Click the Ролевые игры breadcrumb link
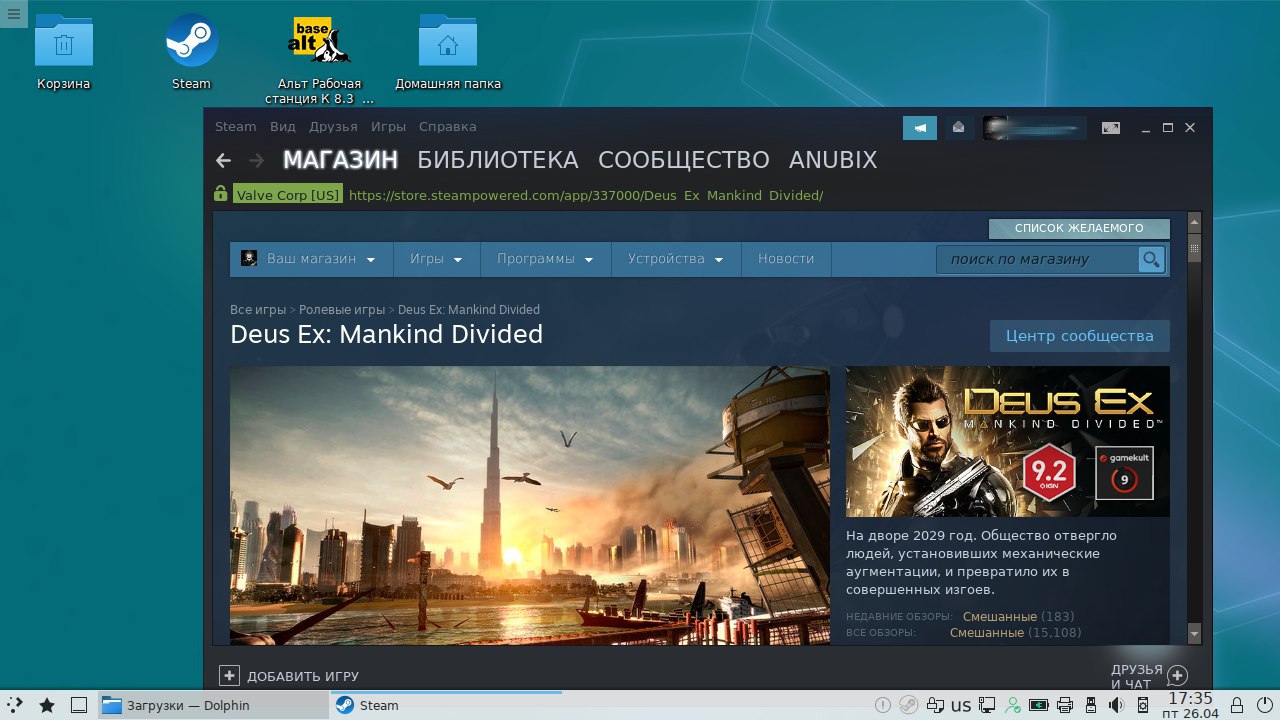The image size is (1280, 720). [341, 310]
